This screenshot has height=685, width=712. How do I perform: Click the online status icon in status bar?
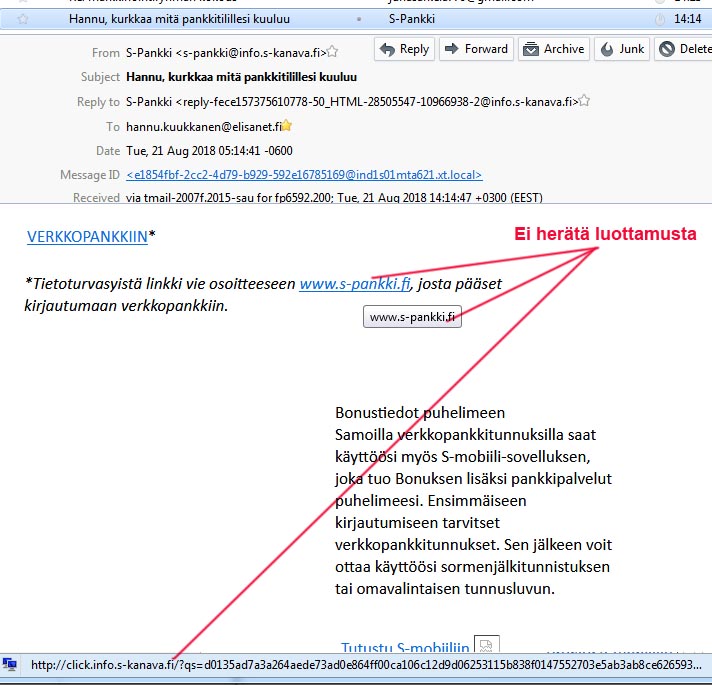point(10,665)
